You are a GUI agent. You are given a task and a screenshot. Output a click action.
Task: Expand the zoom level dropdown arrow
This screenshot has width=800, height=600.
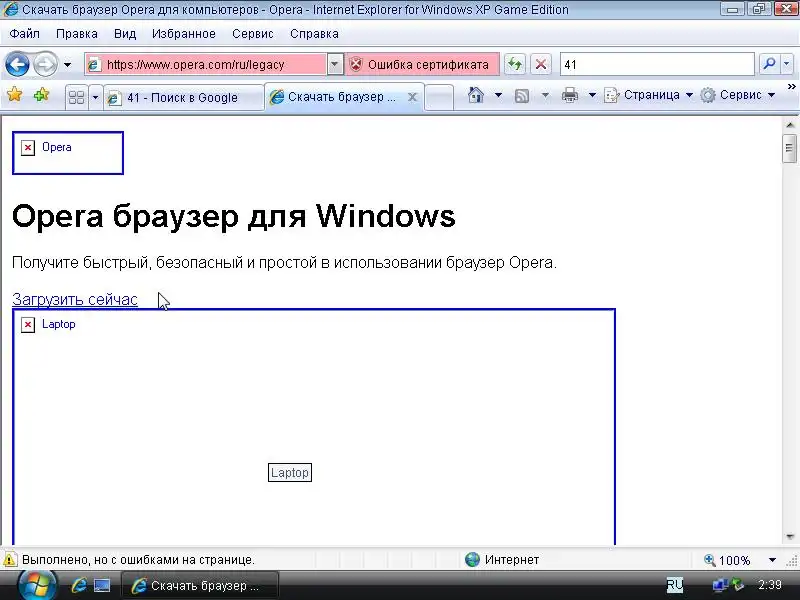point(772,560)
